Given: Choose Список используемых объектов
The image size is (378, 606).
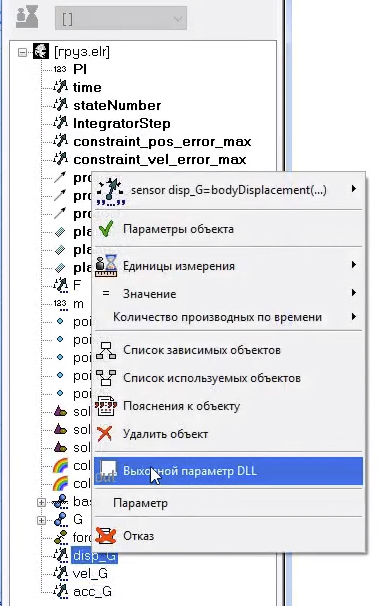Looking at the screenshot, I should tap(228, 378).
